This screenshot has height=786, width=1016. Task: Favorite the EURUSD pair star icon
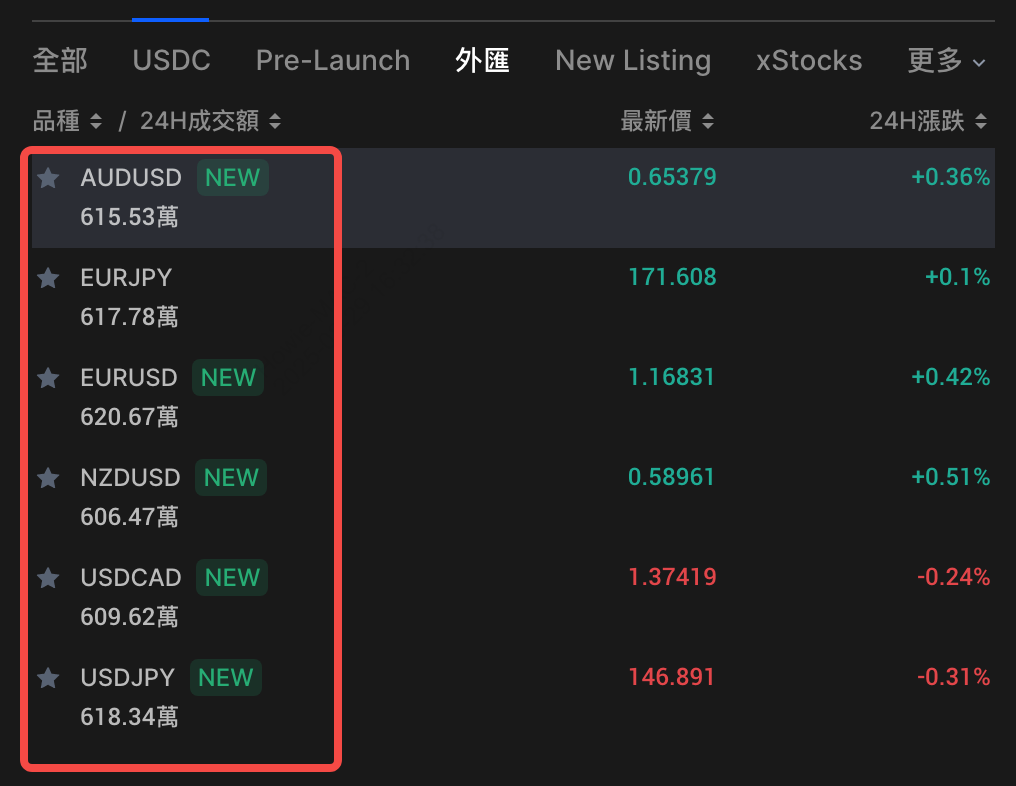48,378
